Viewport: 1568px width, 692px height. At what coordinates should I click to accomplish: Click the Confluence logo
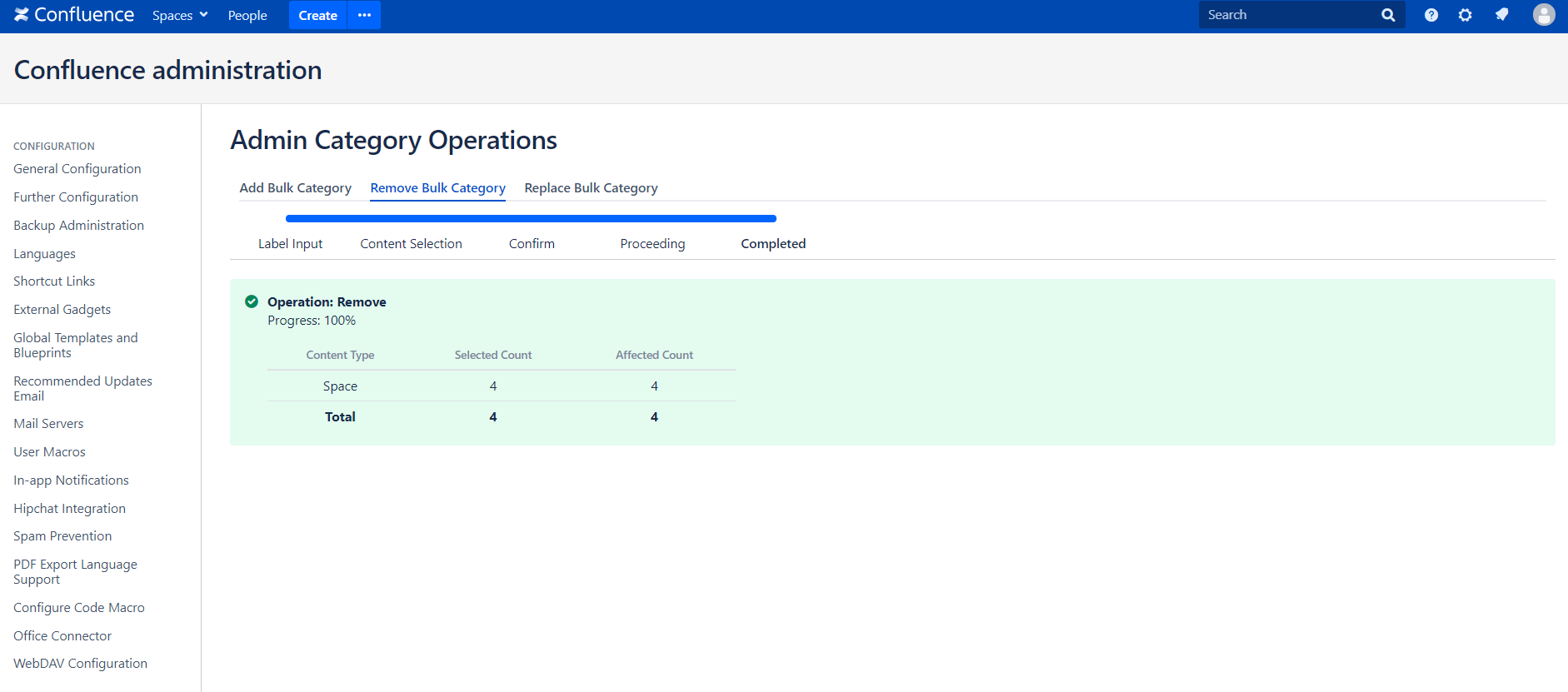pos(74,15)
